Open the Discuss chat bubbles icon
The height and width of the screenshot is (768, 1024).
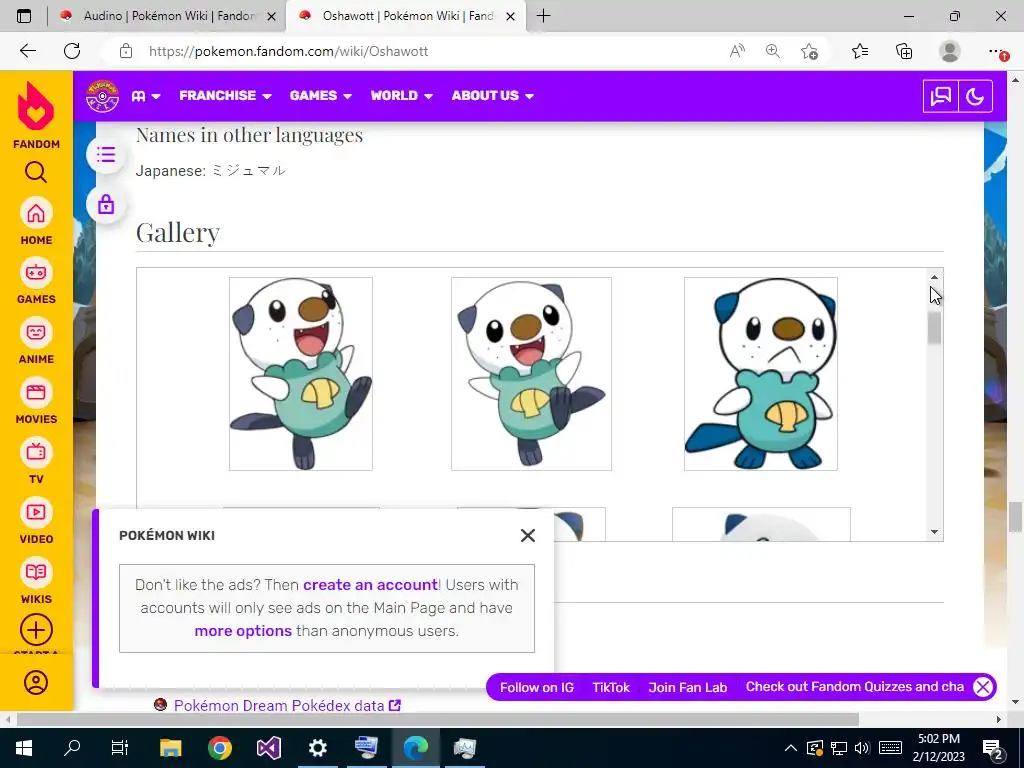[x=940, y=97]
